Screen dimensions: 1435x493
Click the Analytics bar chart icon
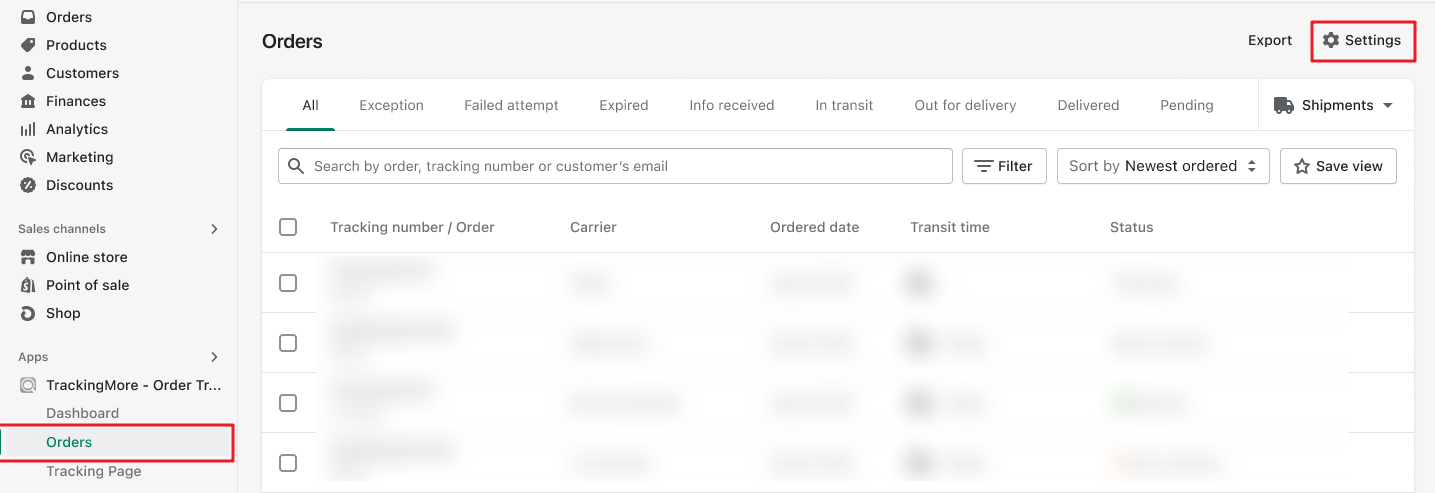tap(28, 129)
